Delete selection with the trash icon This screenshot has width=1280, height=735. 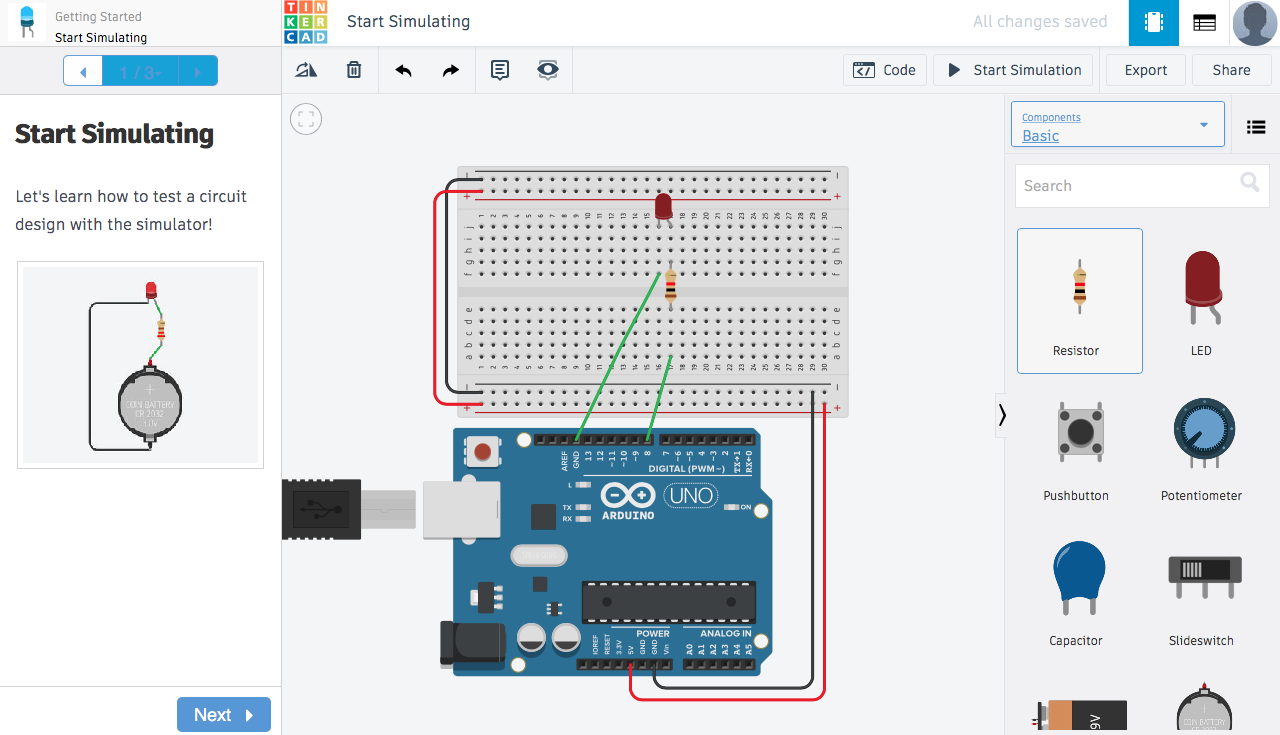point(354,70)
